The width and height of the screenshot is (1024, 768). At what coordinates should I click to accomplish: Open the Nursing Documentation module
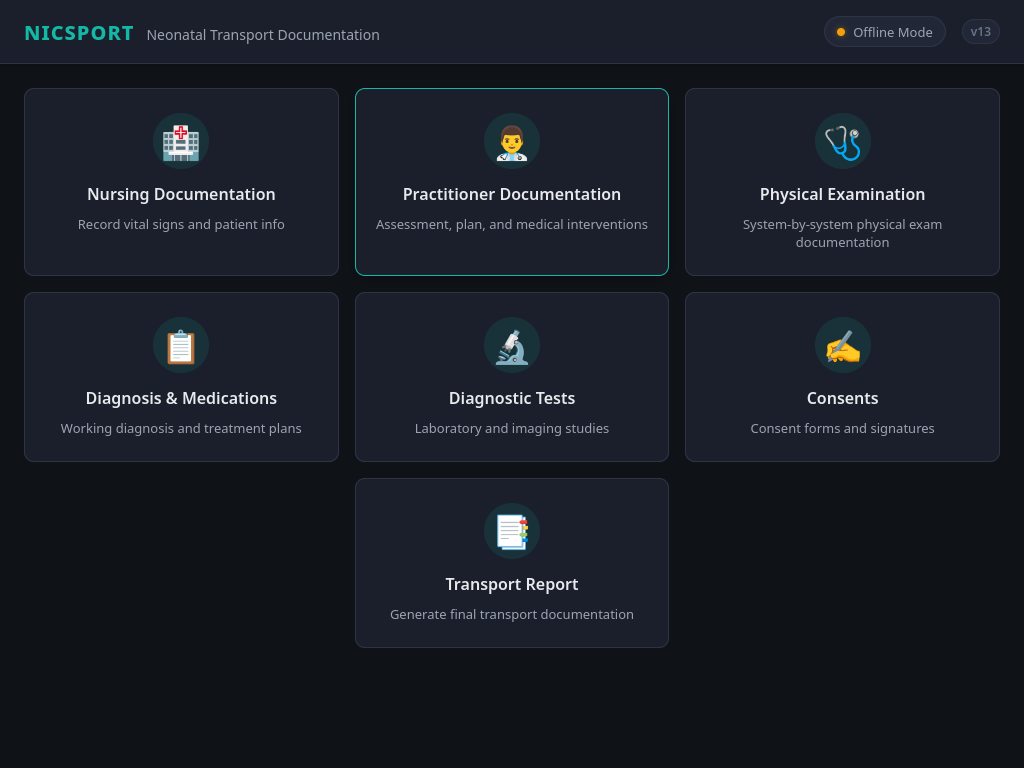[181, 181]
